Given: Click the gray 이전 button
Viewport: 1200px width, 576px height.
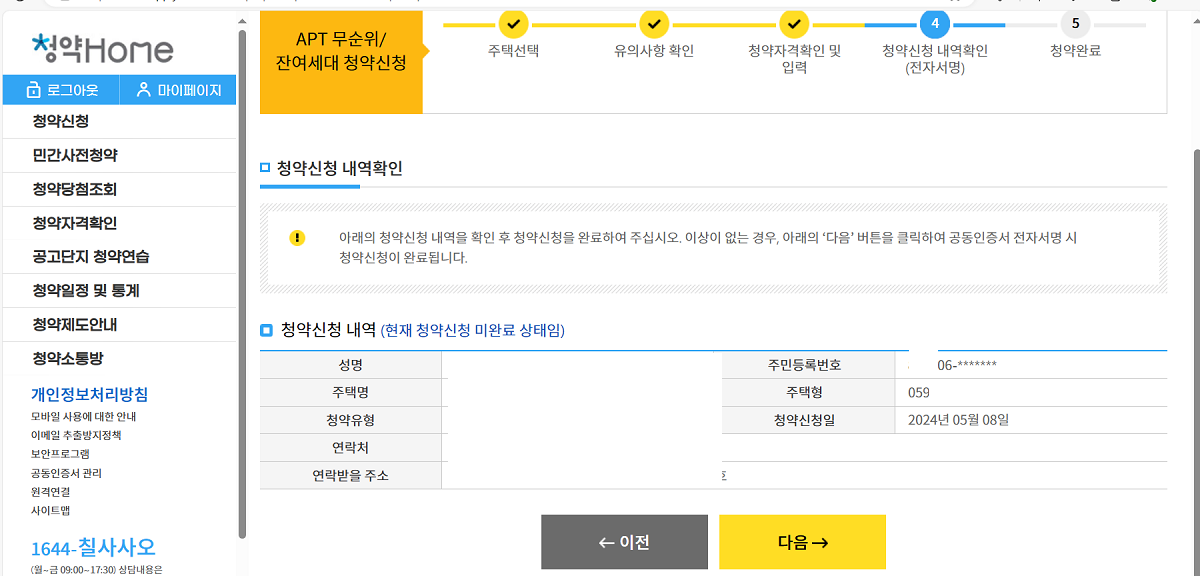Looking at the screenshot, I should [624, 542].
